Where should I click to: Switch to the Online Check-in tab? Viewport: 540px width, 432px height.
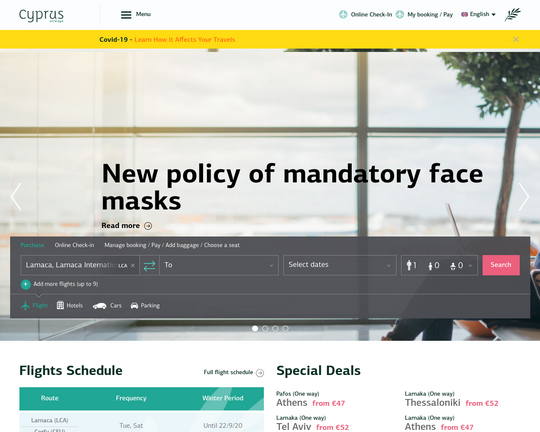pyautogui.click(x=74, y=245)
